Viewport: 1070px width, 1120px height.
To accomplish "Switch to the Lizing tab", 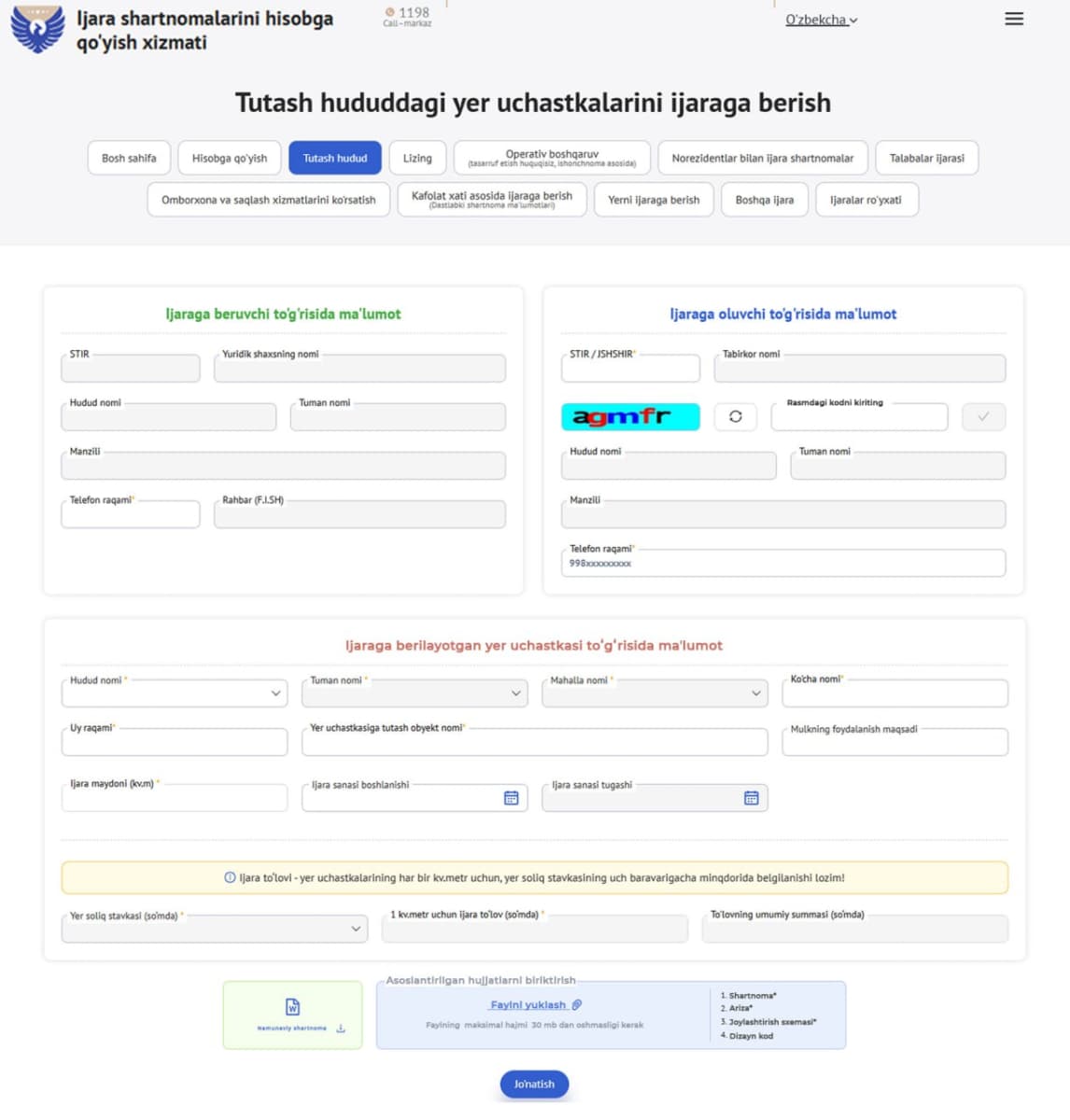I will click(417, 157).
